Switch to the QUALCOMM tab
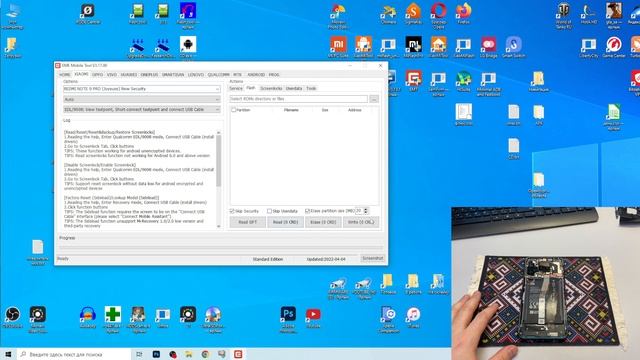Screen dimensions: 640x360 pos(218,75)
